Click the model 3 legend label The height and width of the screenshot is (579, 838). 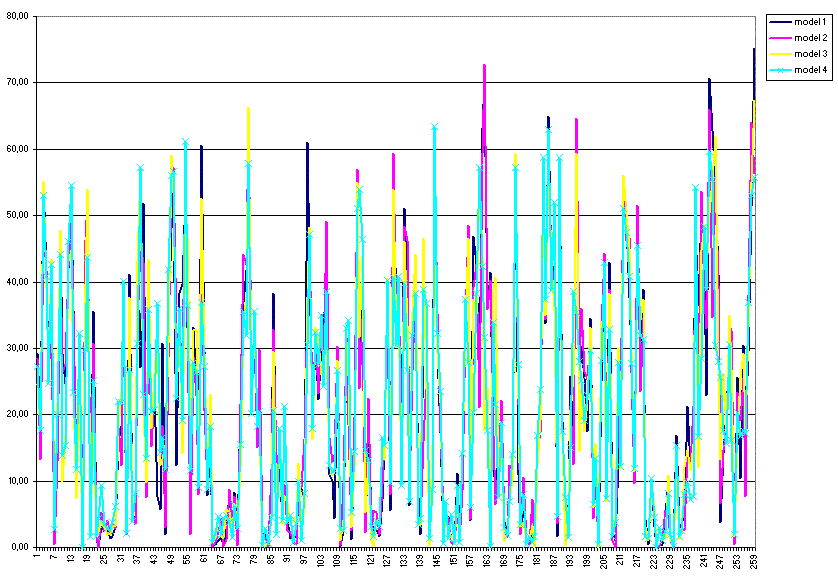point(810,53)
